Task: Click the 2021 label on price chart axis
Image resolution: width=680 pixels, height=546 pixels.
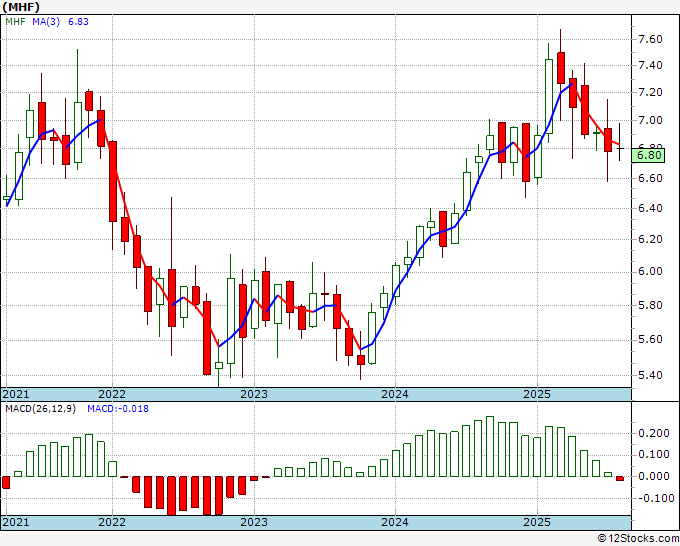Action: (x=16, y=394)
